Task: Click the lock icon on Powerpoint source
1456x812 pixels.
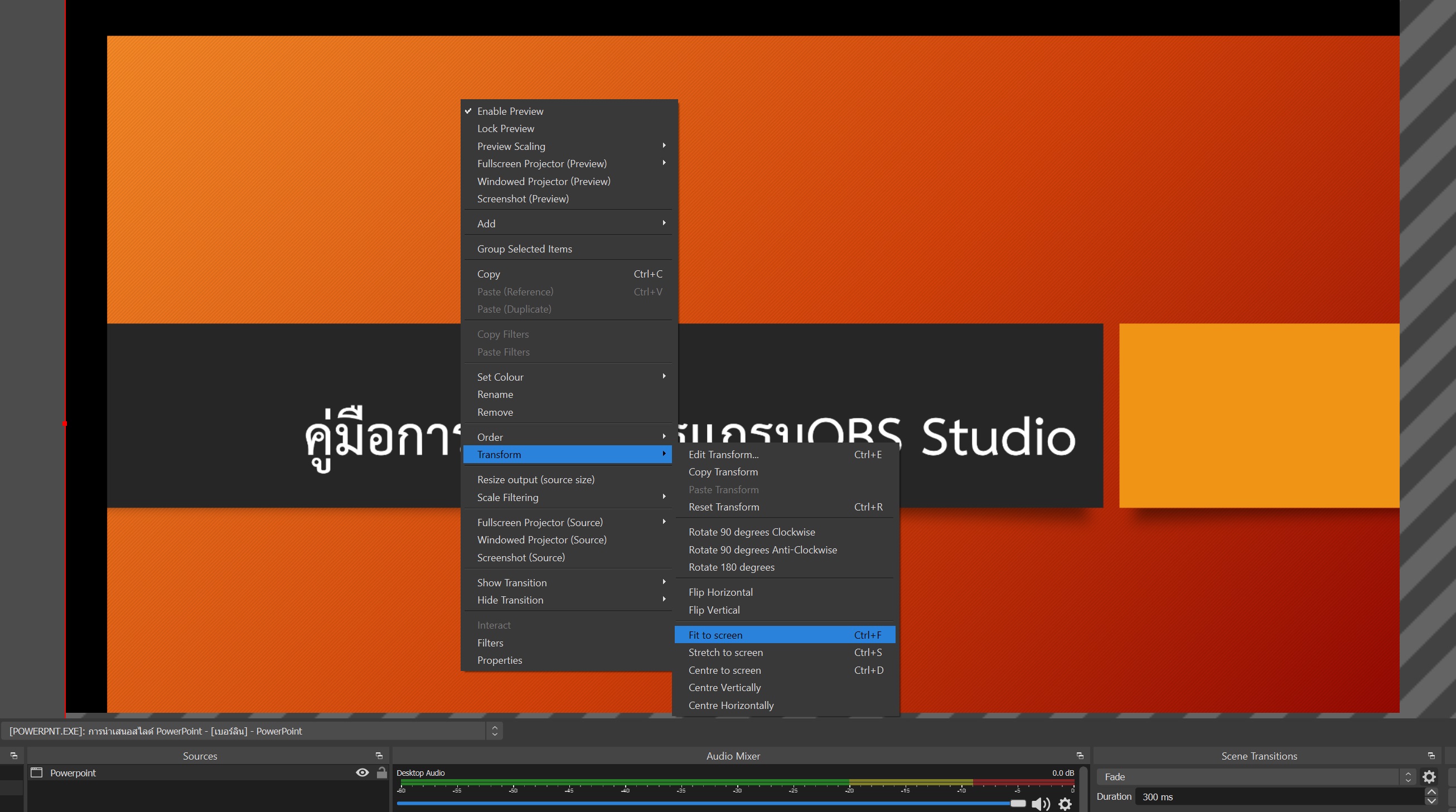Action: point(382,772)
